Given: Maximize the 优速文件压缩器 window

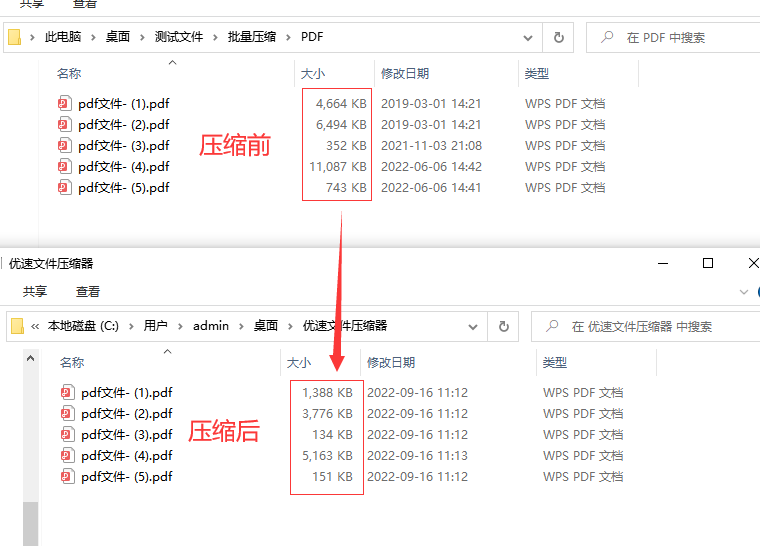Looking at the screenshot, I should [708, 263].
